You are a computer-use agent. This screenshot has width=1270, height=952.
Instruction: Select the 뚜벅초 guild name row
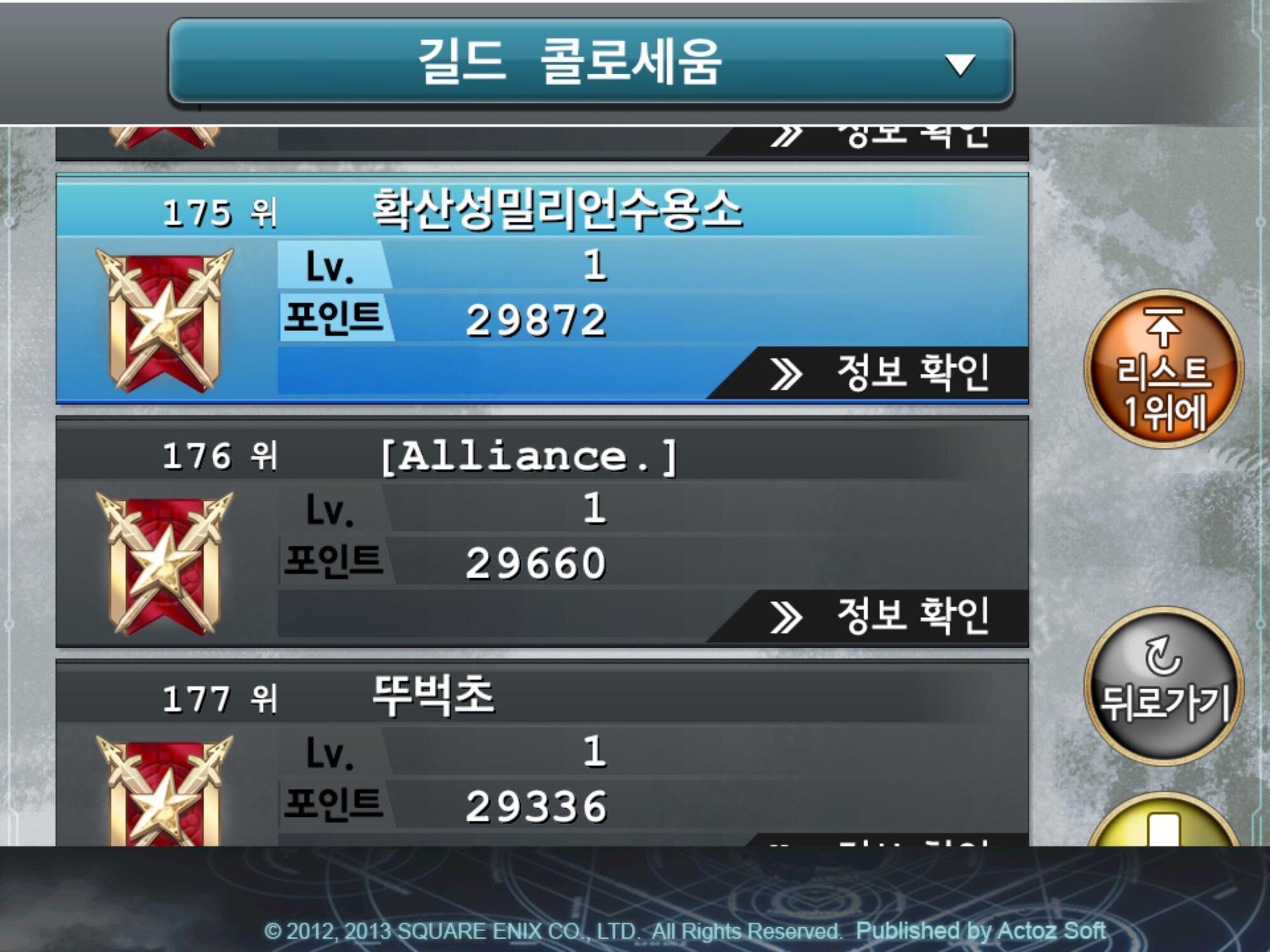click(542, 696)
